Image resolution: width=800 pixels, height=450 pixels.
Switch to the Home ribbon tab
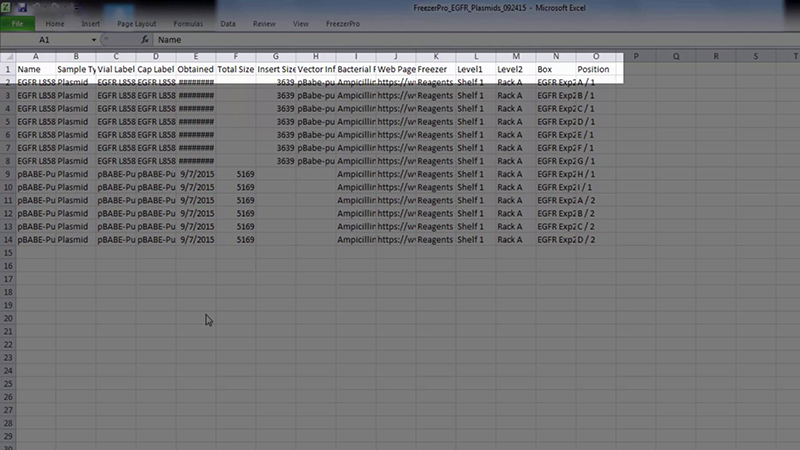tap(55, 24)
